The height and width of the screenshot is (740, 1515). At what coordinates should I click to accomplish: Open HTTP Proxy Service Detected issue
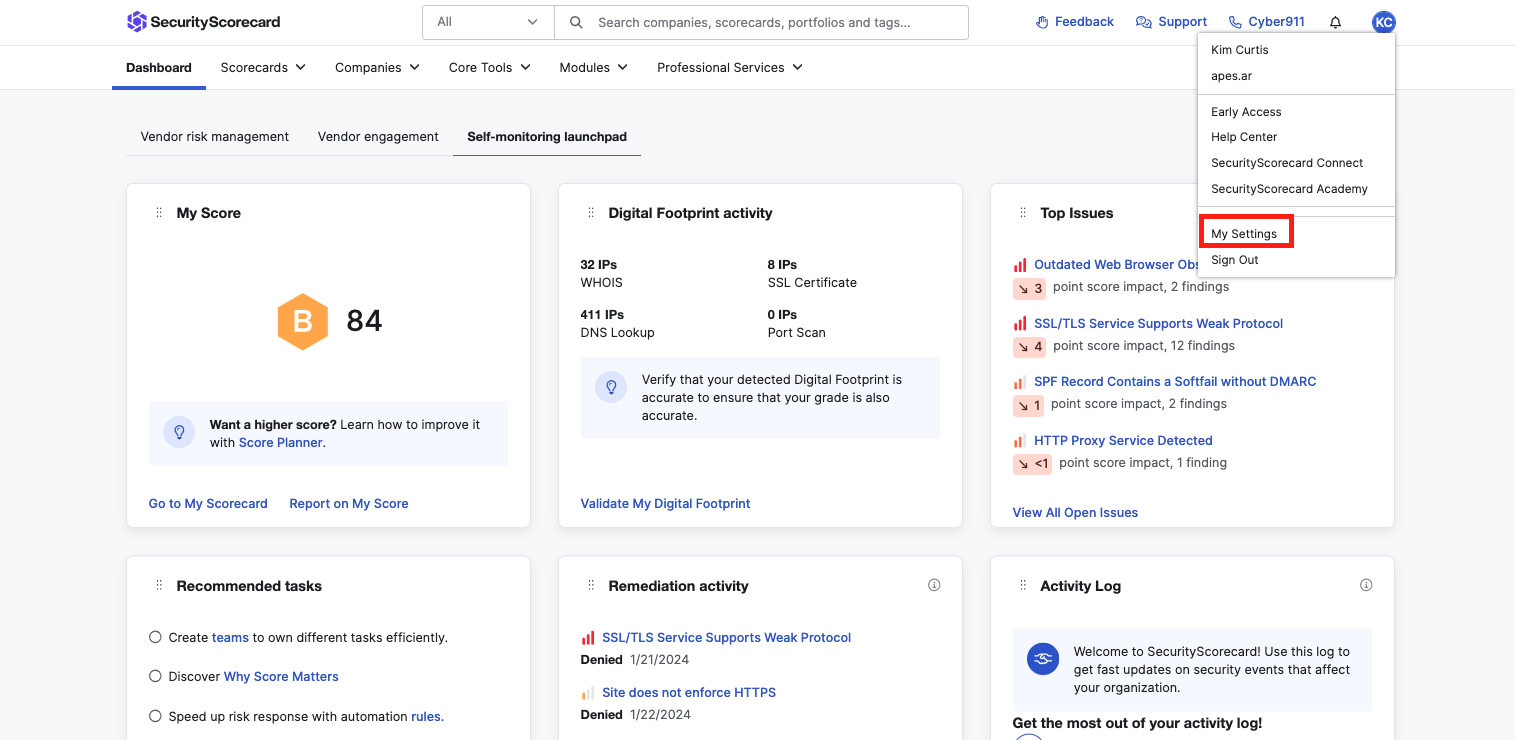pyautogui.click(x=1123, y=440)
